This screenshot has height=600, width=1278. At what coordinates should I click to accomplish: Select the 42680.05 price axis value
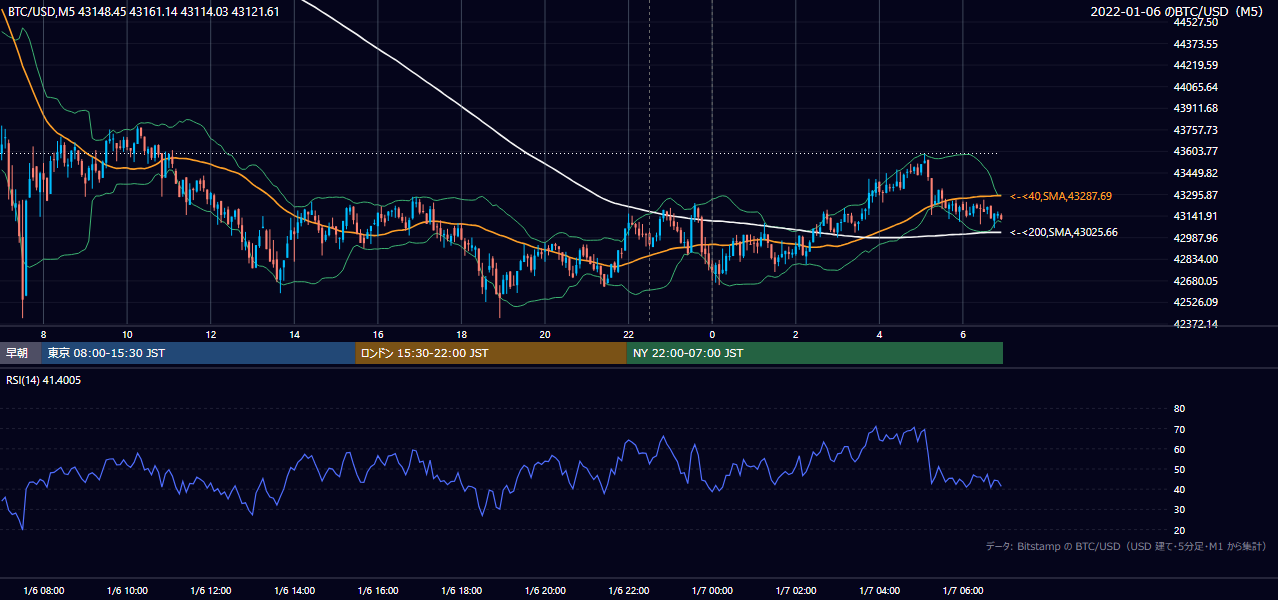coord(1196,281)
